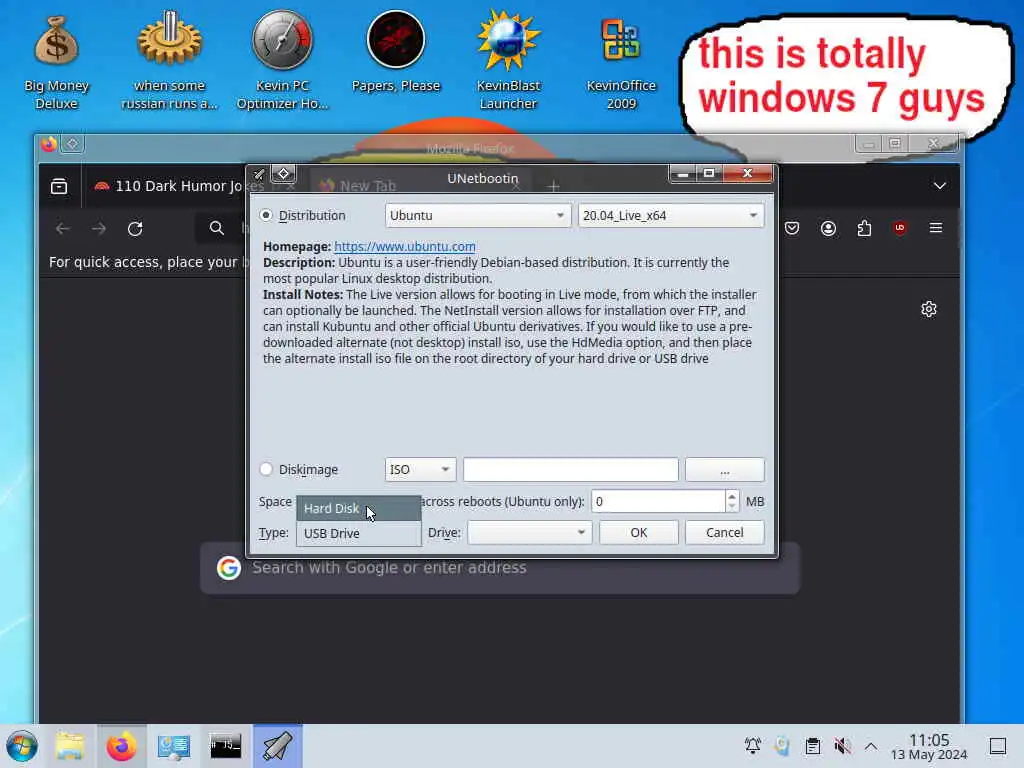The image size is (1024, 768).
Task: Click the taskbar clock 11:05
Action: 929,746
